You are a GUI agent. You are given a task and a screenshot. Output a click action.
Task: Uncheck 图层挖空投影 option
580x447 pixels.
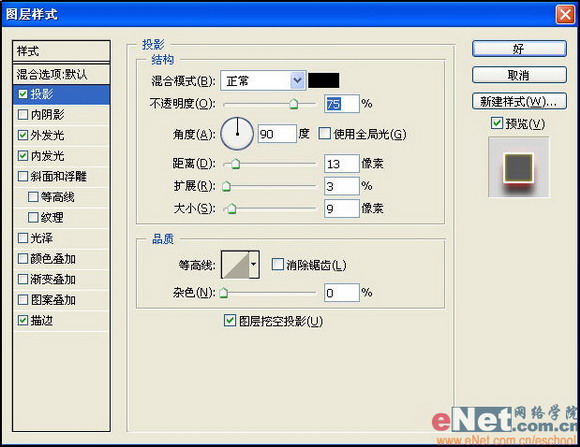point(230,320)
